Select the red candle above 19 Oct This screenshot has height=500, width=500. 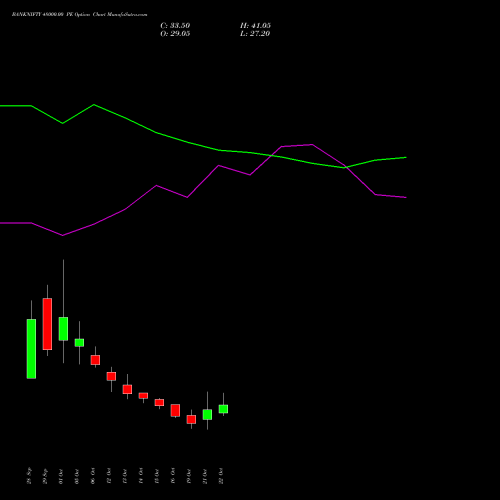click(191, 419)
